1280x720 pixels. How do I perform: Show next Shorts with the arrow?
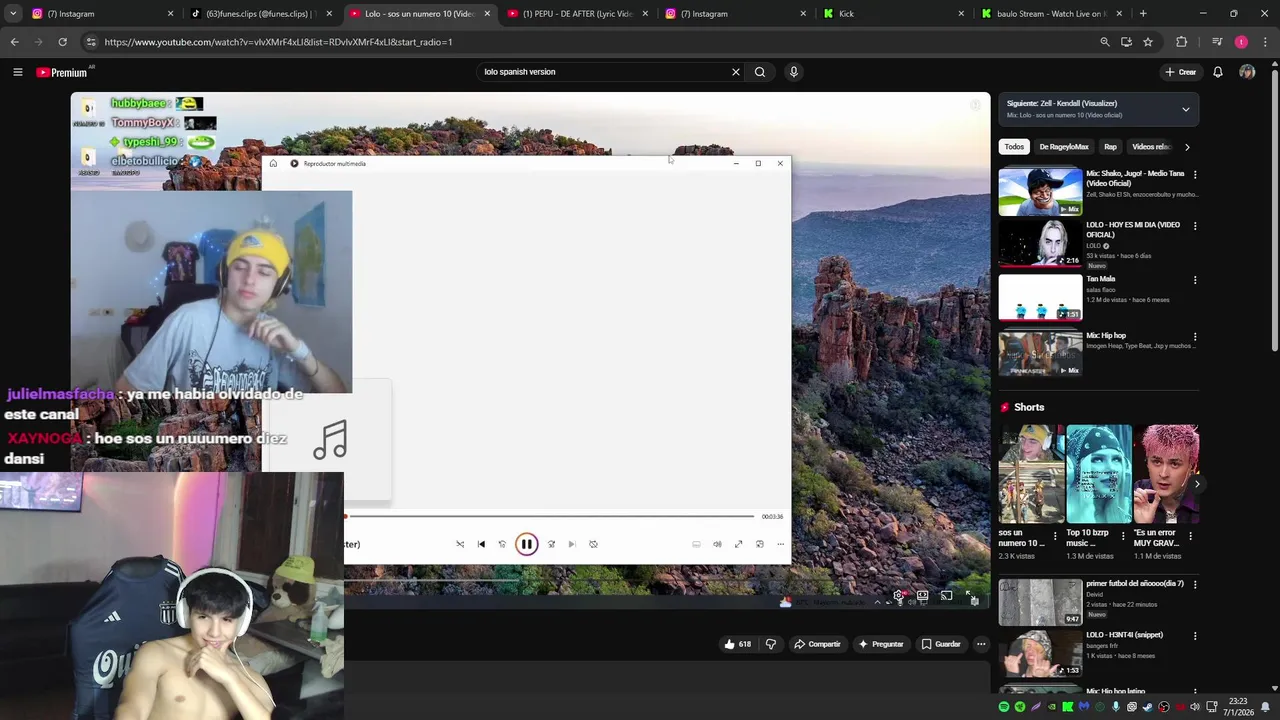click(x=1197, y=484)
